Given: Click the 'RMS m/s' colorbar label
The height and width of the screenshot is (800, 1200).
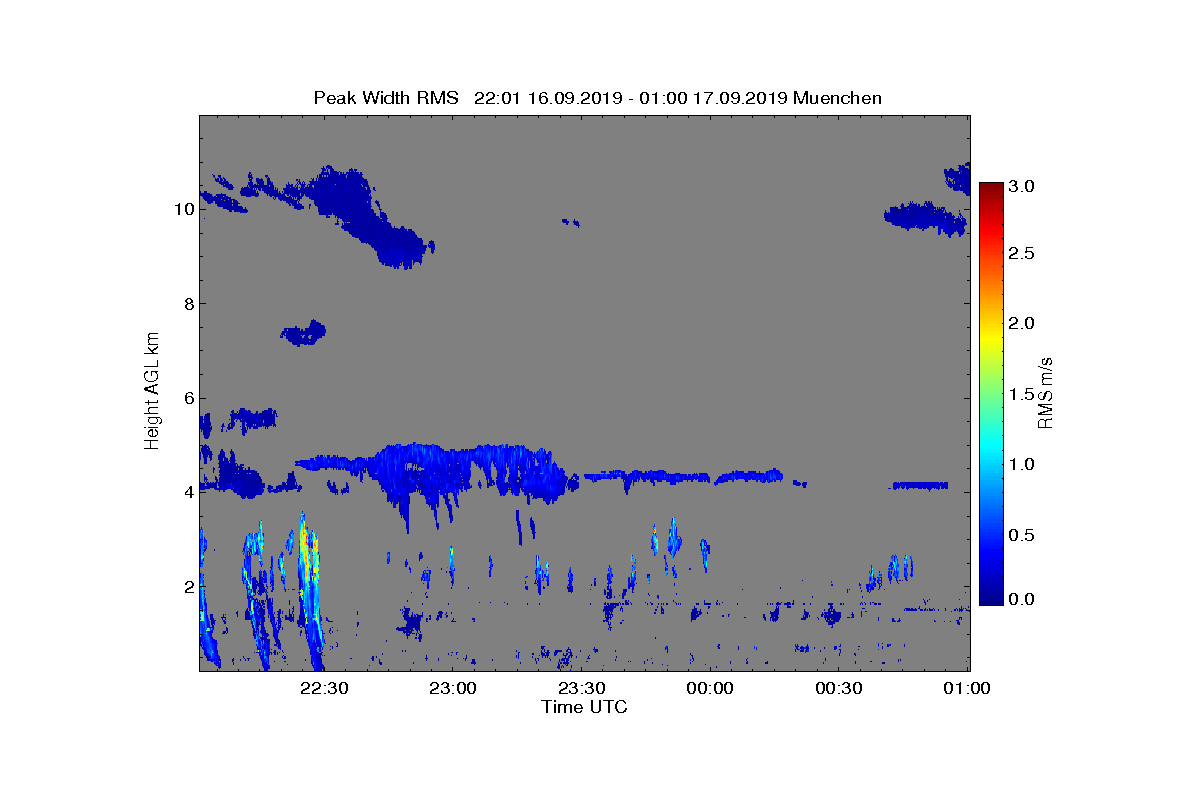Looking at the screenshot, I should tap(1046, 391).
